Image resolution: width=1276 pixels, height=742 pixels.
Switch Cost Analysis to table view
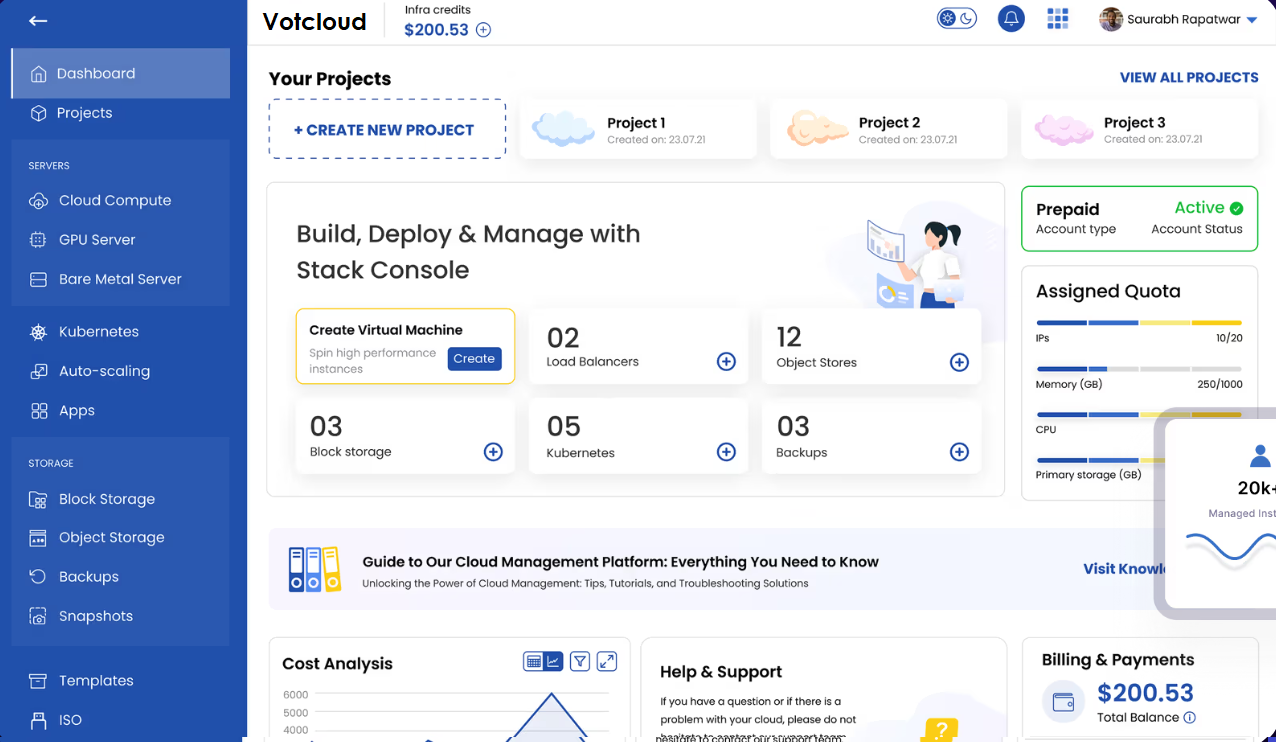[x=535, y=661]
